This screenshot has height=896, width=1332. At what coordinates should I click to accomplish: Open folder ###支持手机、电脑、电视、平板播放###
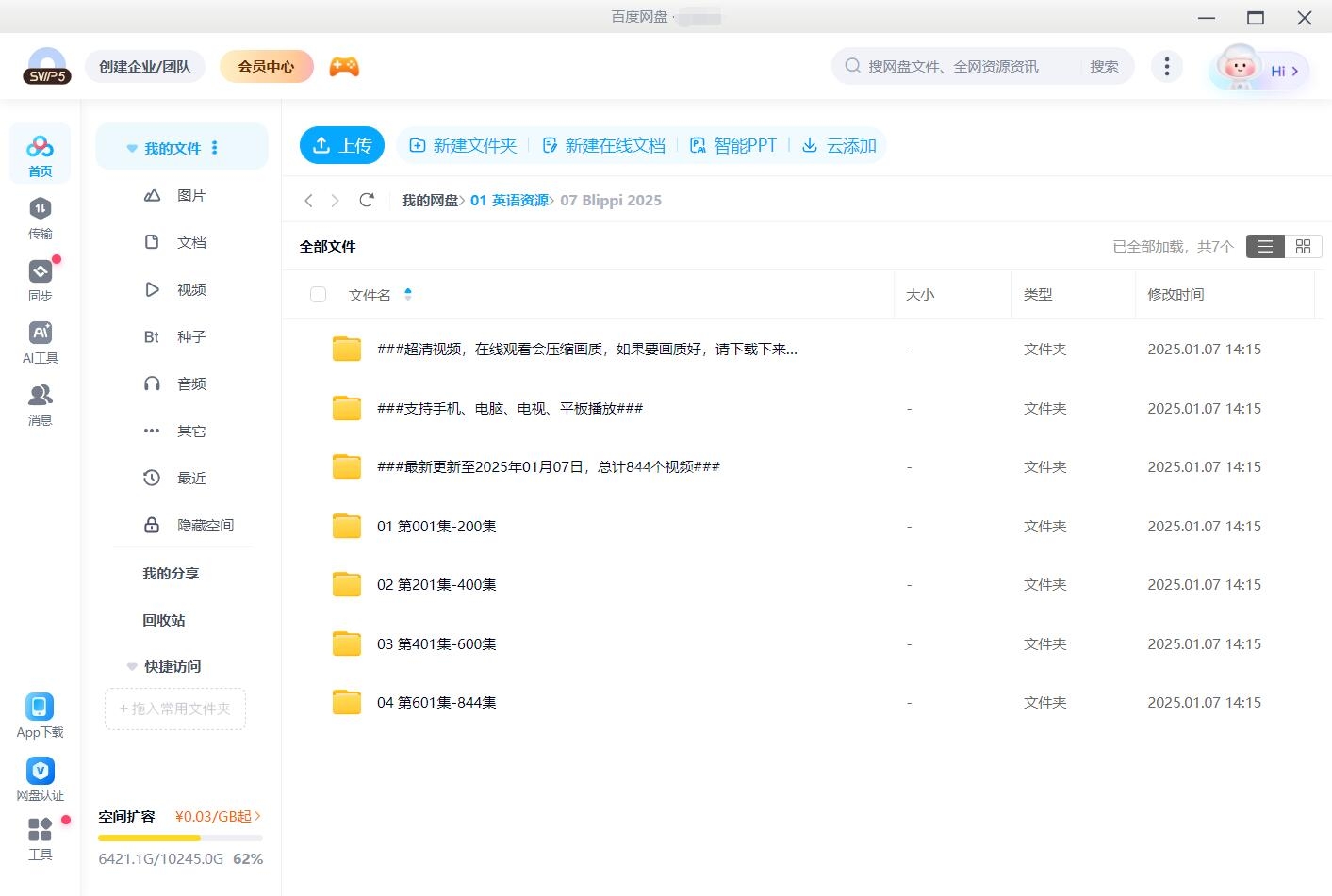510,408
